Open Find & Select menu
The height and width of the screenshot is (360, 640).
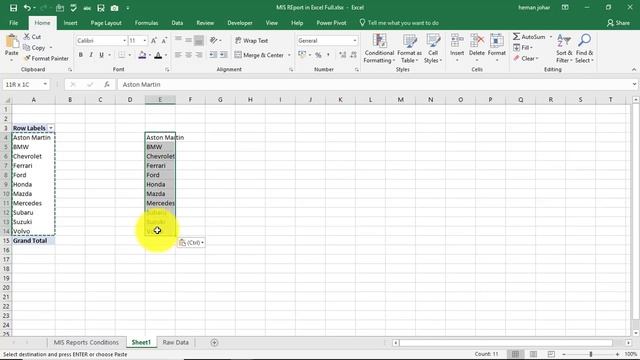click(x=584, y=49)
